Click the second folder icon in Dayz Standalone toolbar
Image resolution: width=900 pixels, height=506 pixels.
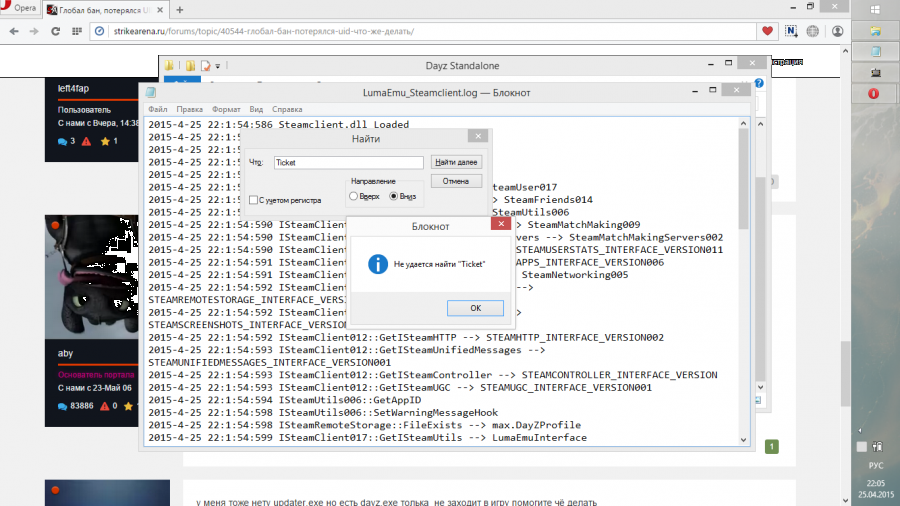click(190, 65)
